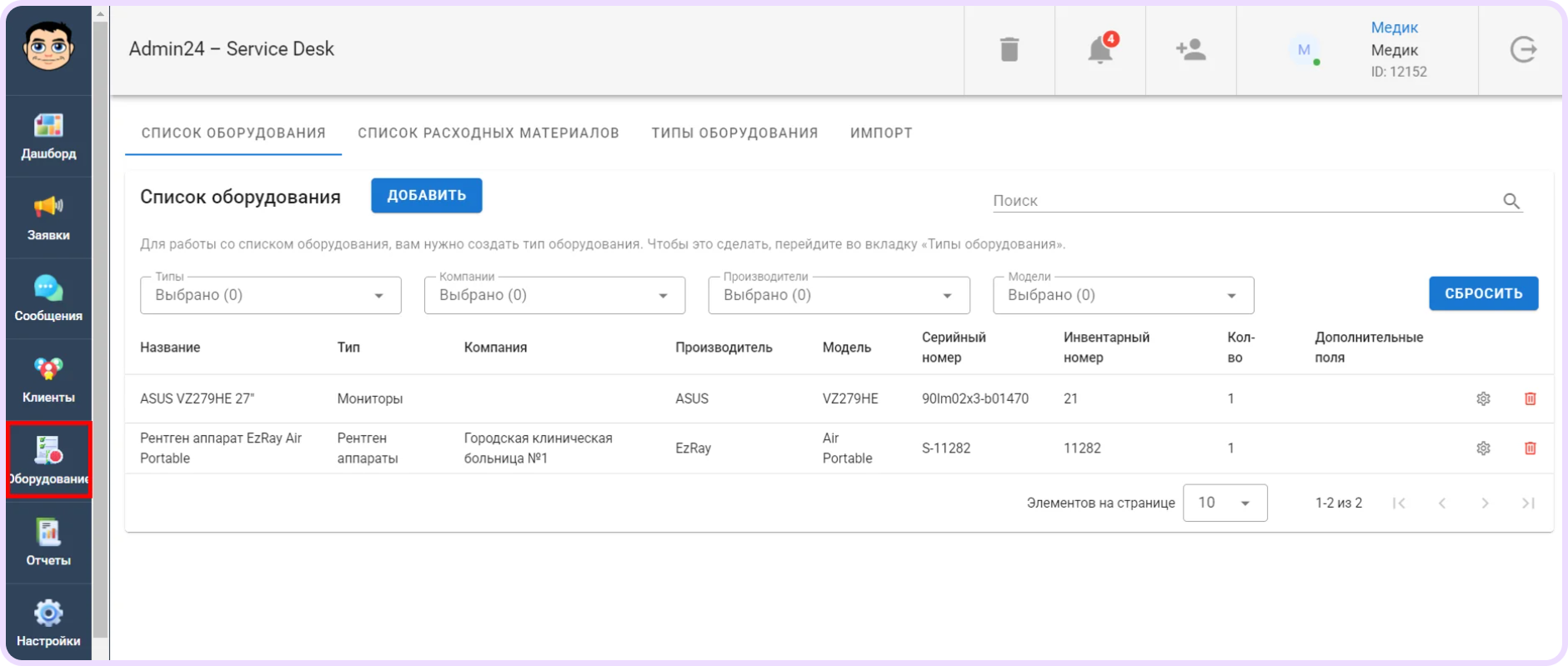Click Городская клиническая больница №1 cell
1568x666 pixels.
pyautogui.click(x=538, y=448)
